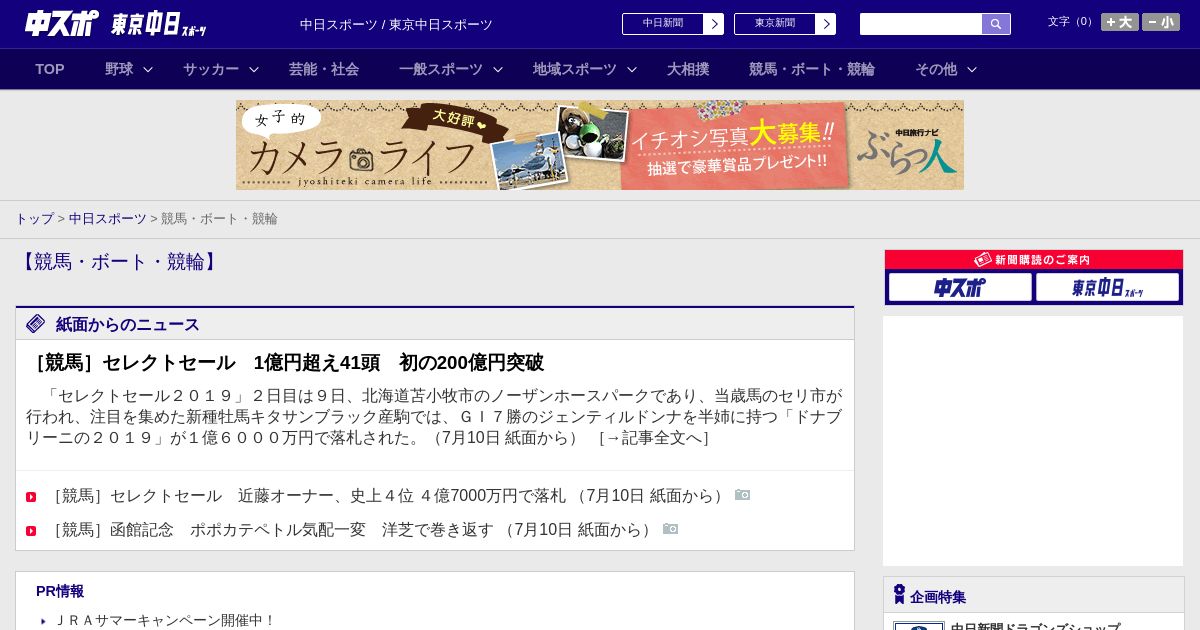This screenshot has height=630, width=1200.
Task: Click the カメラライフ banner advertisement
Action: coord(600,145)
